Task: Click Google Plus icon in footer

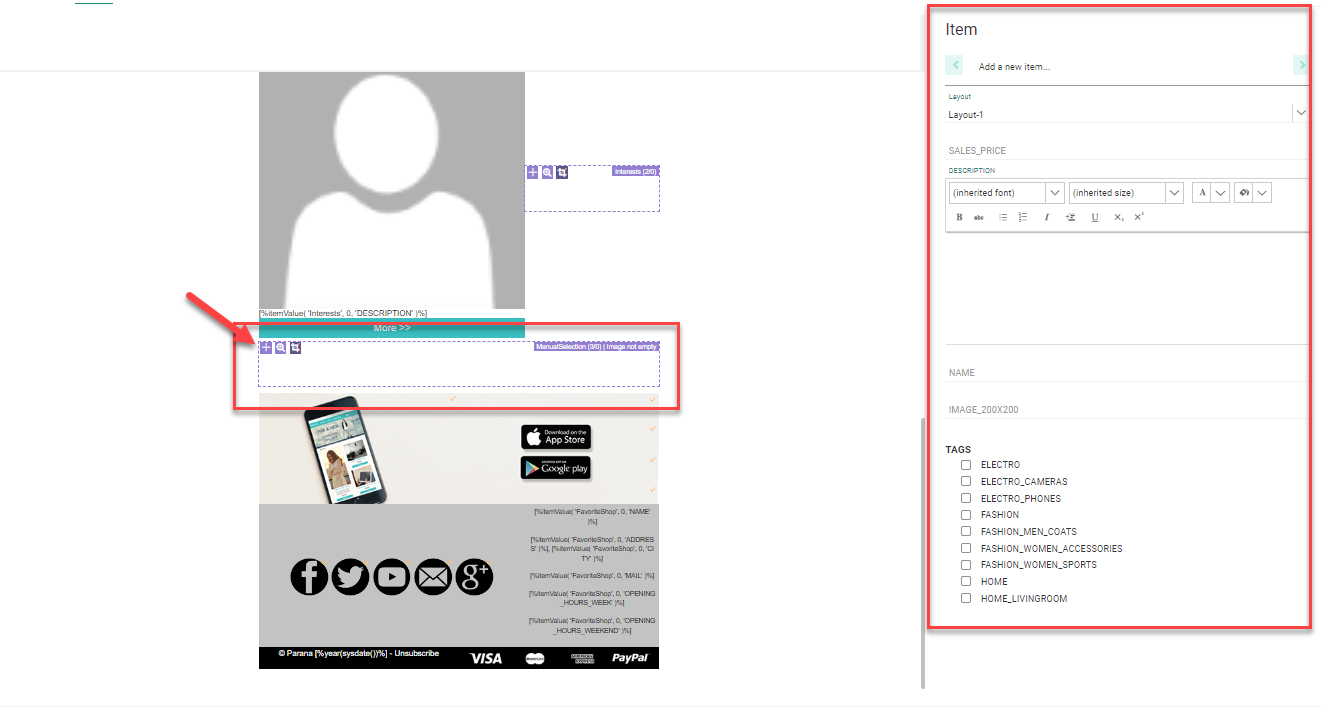Action: 474,577
